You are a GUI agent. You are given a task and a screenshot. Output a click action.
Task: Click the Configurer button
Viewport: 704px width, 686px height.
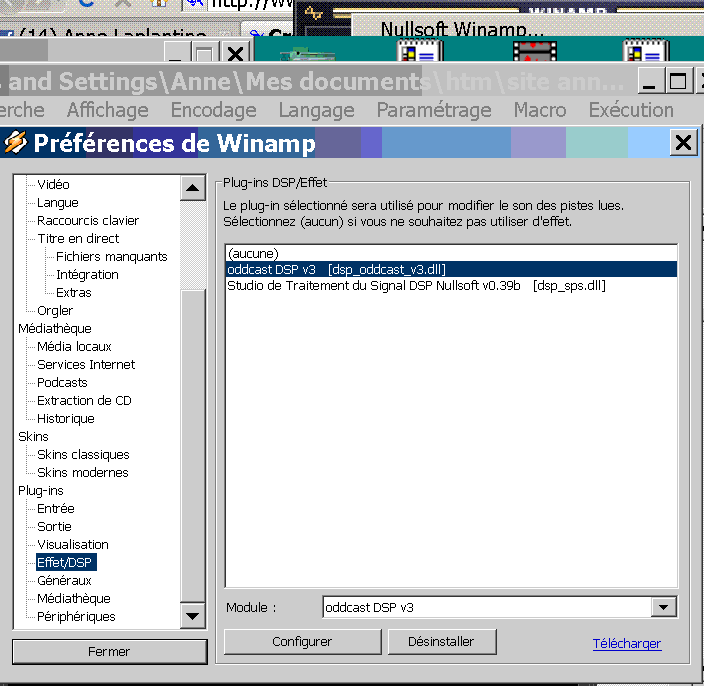click(x=302, y=642)
